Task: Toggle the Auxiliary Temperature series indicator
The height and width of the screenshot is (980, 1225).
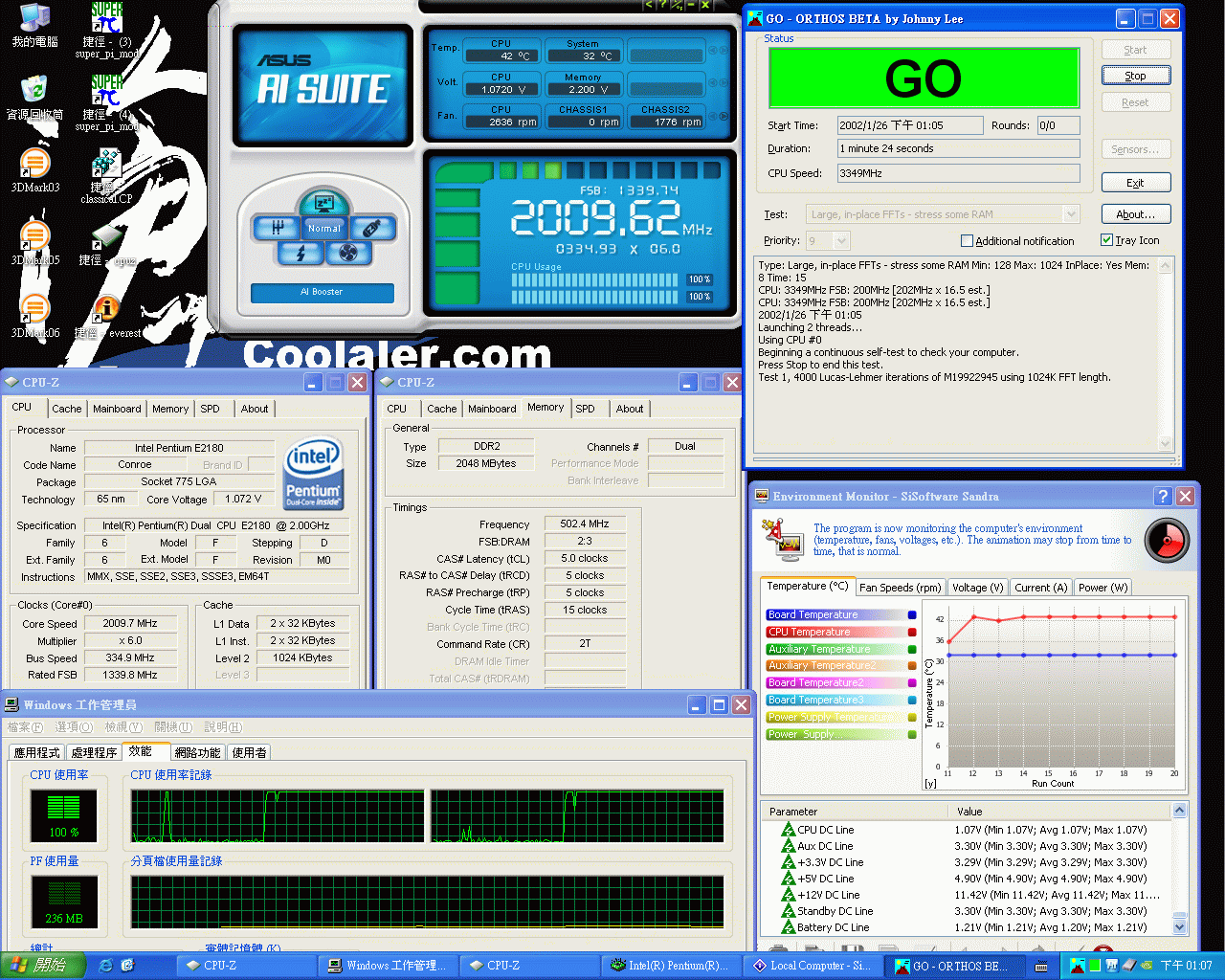Action: tap(912, 650)
